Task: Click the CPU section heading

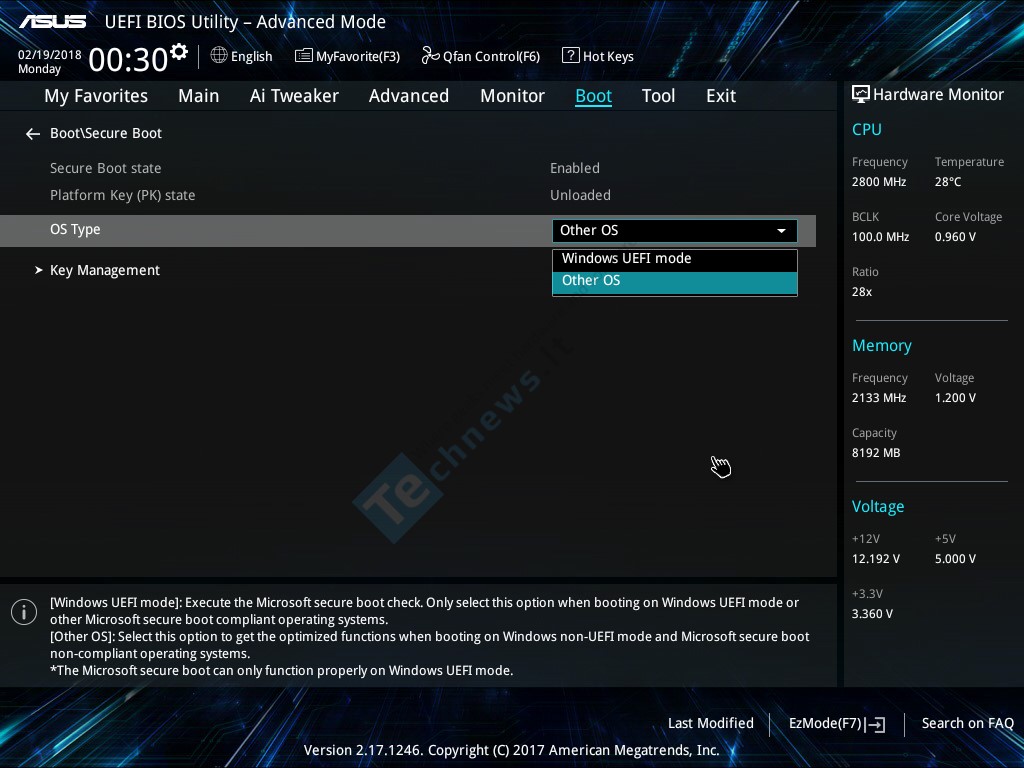Action: [867, 129]
